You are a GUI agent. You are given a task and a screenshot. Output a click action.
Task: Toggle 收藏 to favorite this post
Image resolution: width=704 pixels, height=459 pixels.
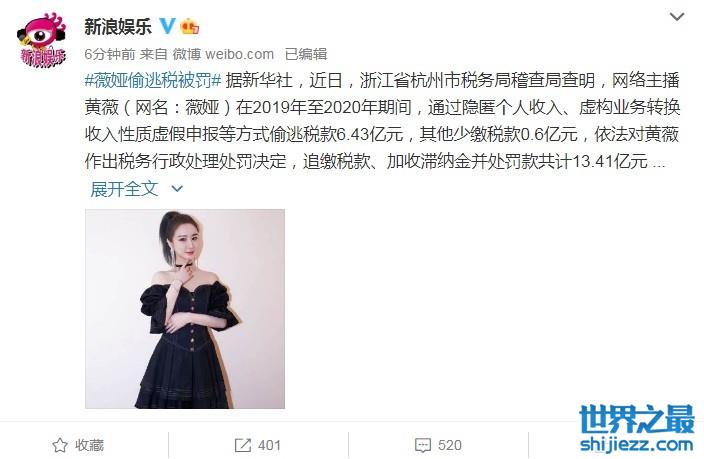click(x=89, y=446)
